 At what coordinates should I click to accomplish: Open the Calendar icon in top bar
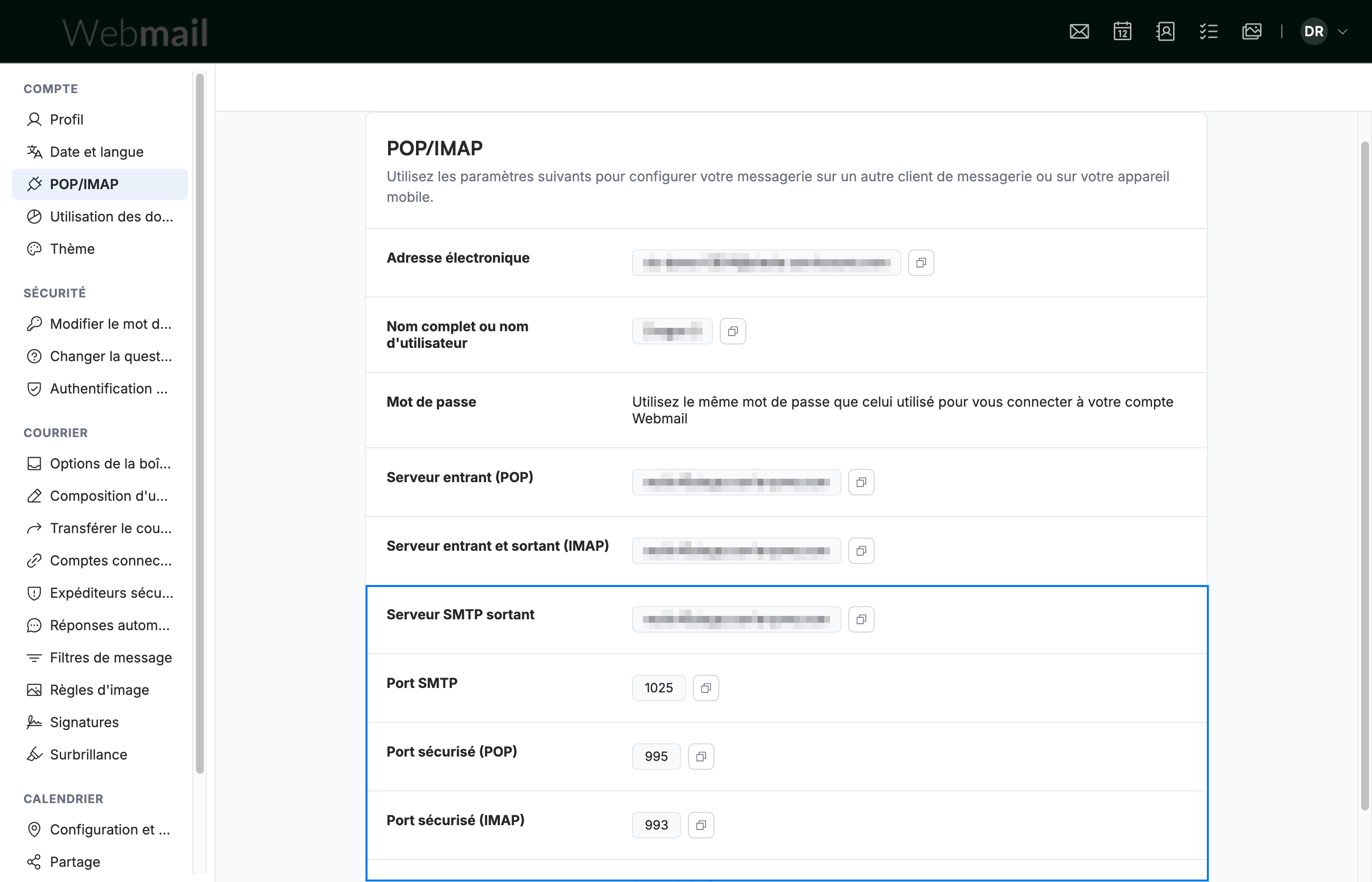(1122, 31)
